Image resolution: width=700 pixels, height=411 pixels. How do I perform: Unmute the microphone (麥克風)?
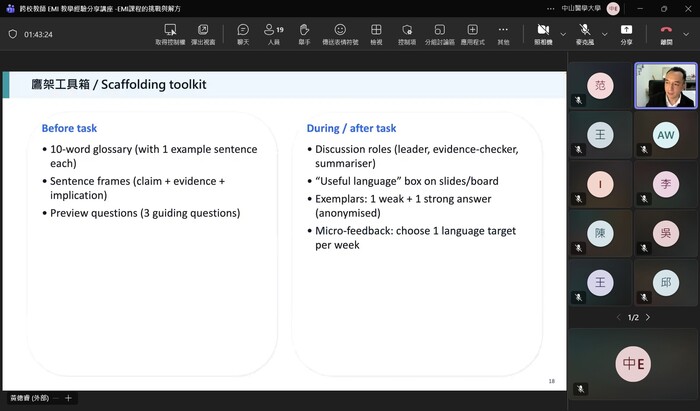tap(582, 30)
